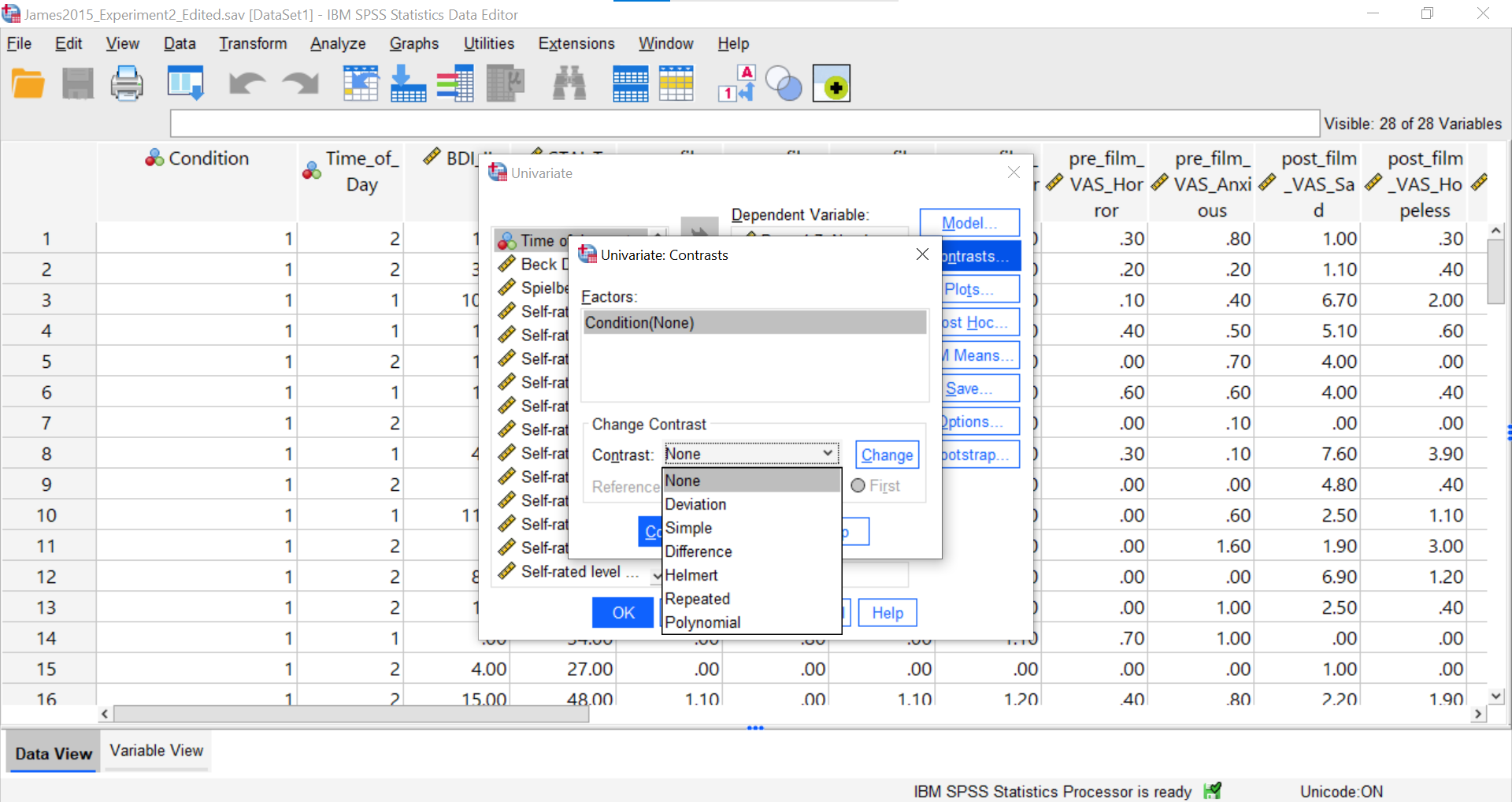This screenshot has width=1512, height=802.
Task: Open the Model... settings button
Action: (x=969, y=223)
